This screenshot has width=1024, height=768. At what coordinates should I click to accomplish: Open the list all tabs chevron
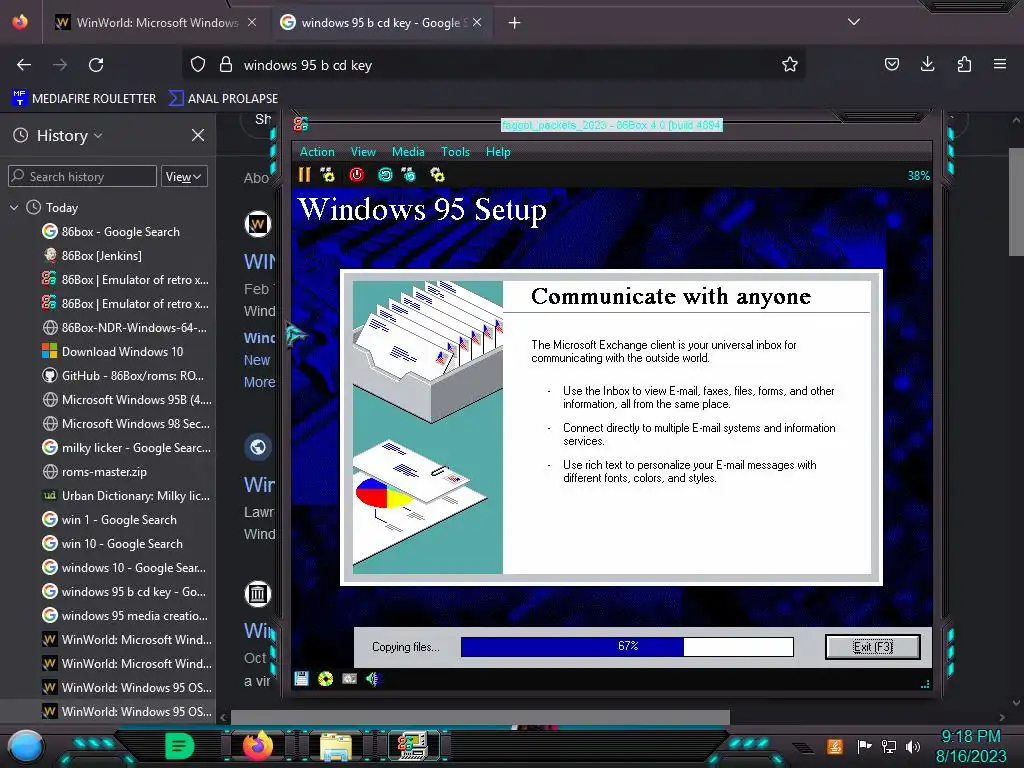pyautogui.click(x=854, y=22)
